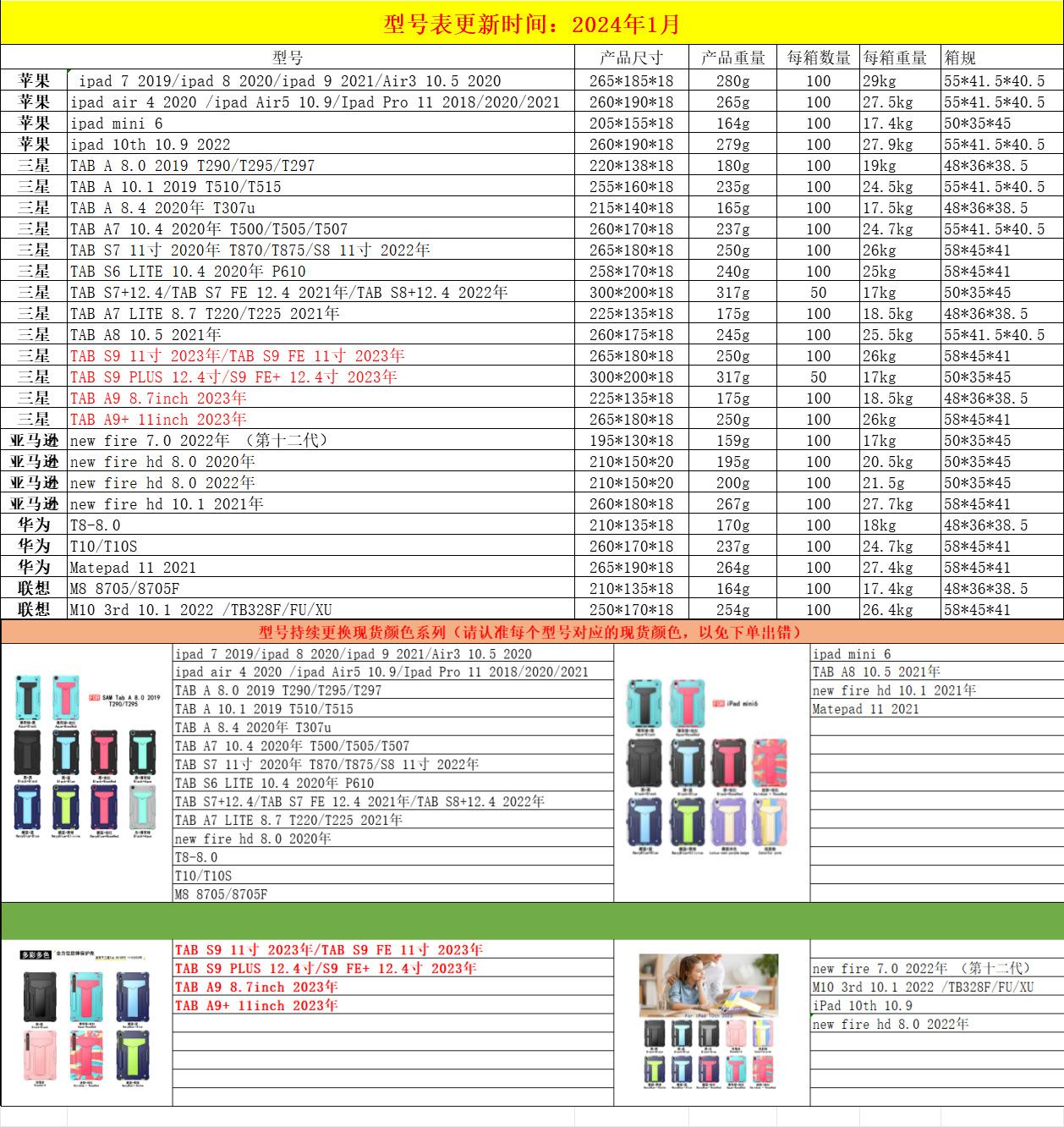Viewport: 1064px width, 1127px height.
Task: Select the 型号 column header
Action: pos(288,58)
